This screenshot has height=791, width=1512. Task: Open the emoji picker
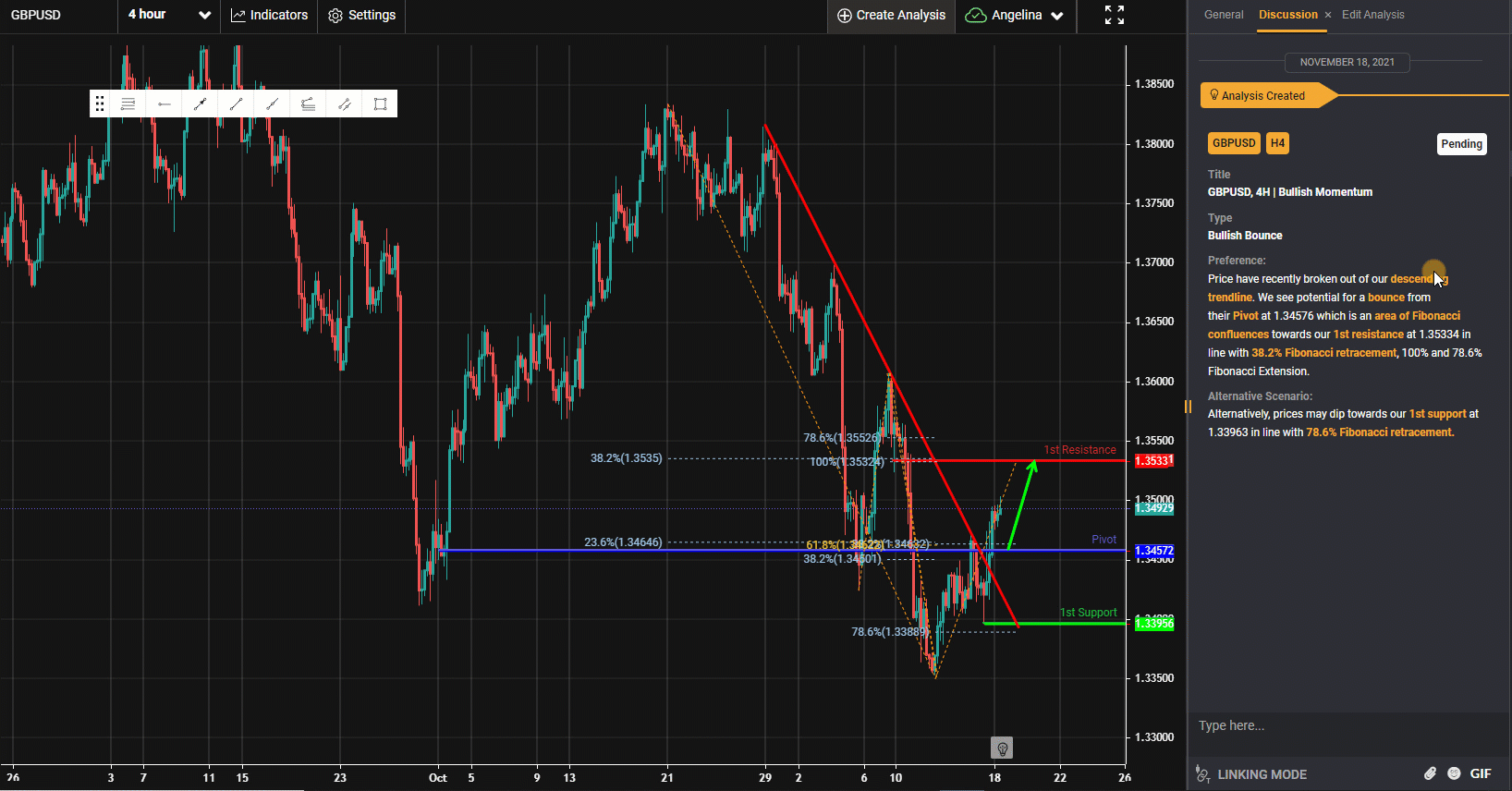click(1454, 773)
